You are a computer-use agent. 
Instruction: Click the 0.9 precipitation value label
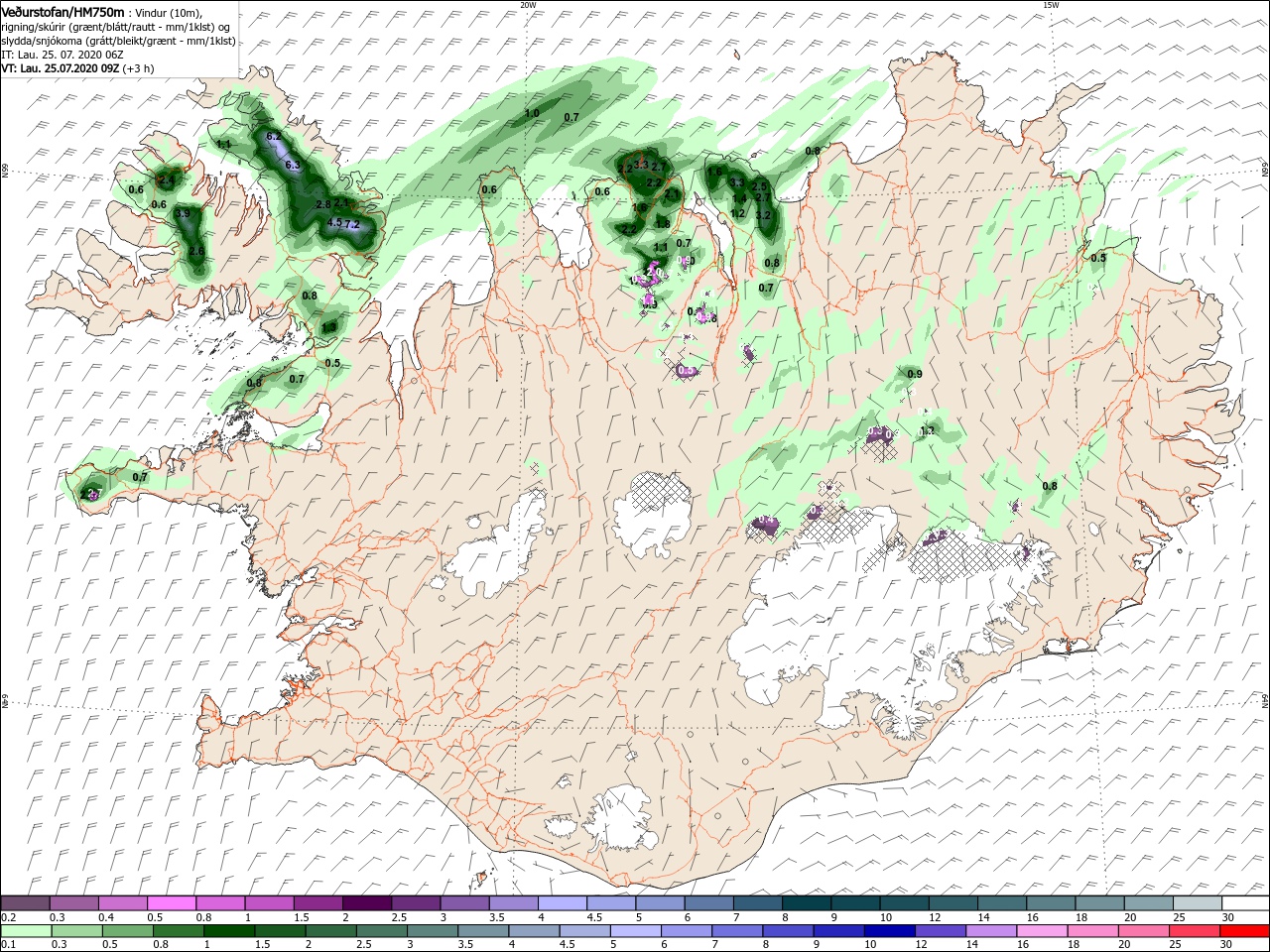tap(915, 374)
